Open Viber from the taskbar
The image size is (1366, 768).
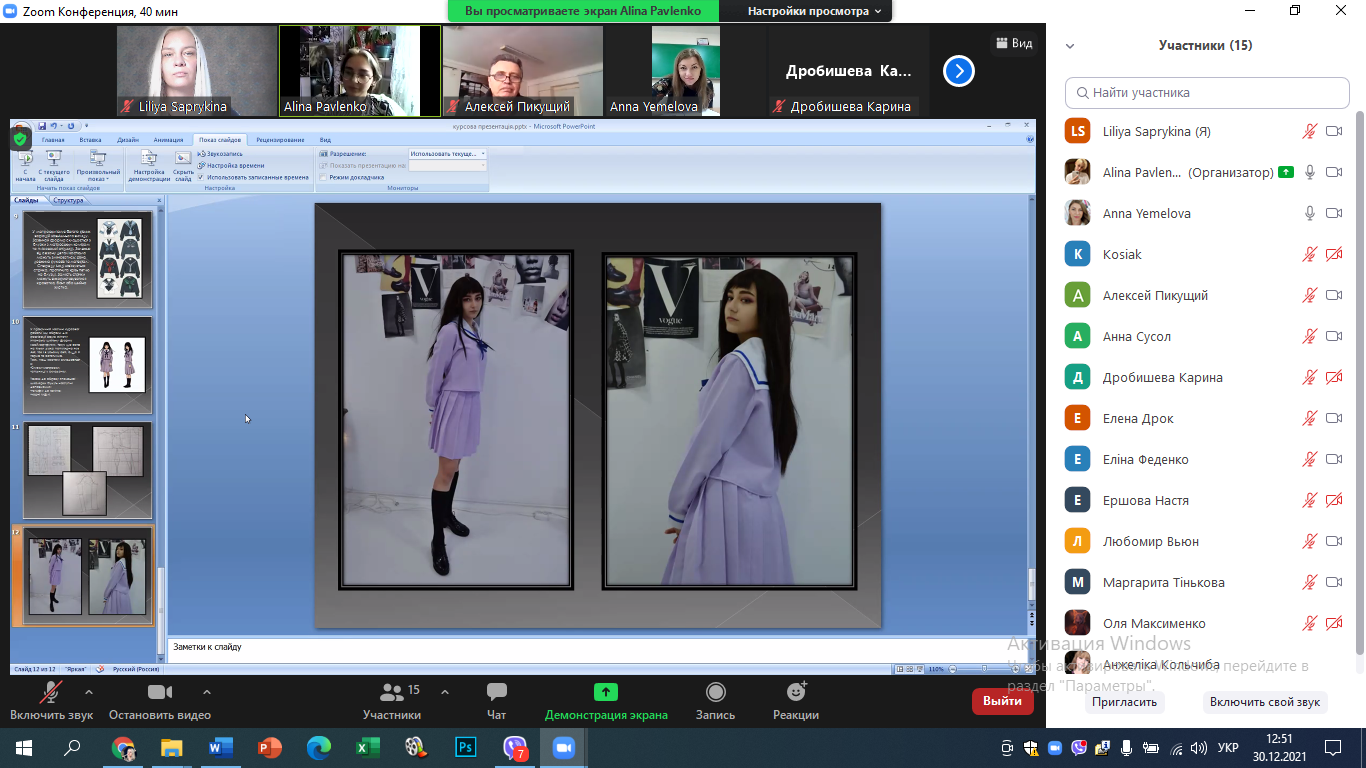coord(514,747)
